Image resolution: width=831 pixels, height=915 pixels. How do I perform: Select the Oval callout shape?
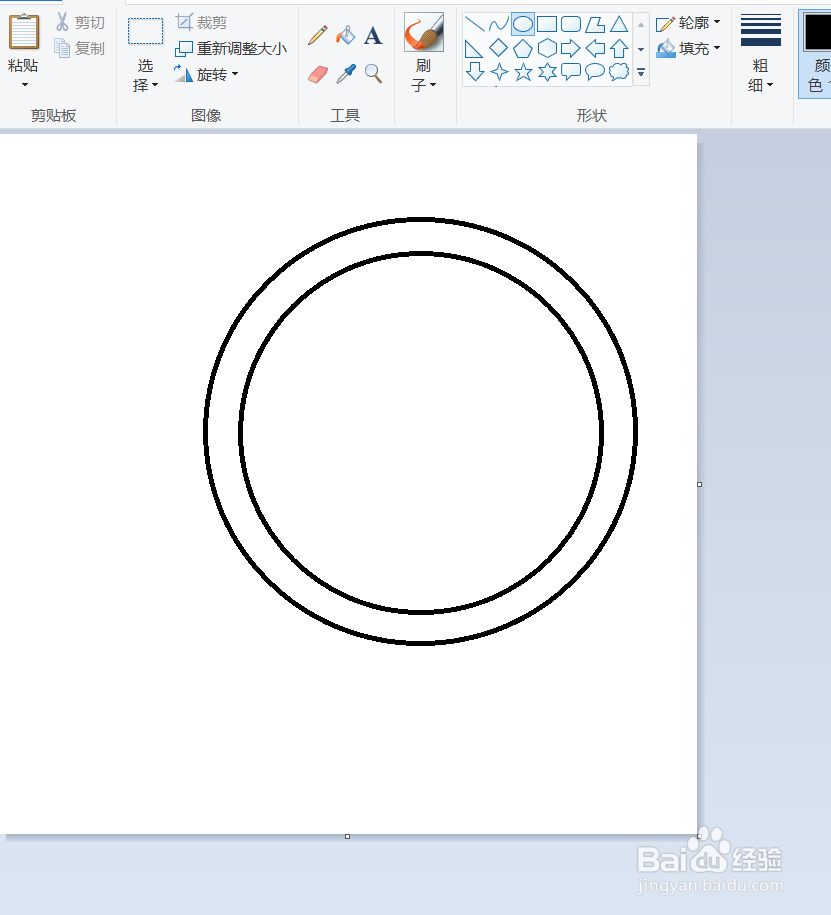(595, 72)
